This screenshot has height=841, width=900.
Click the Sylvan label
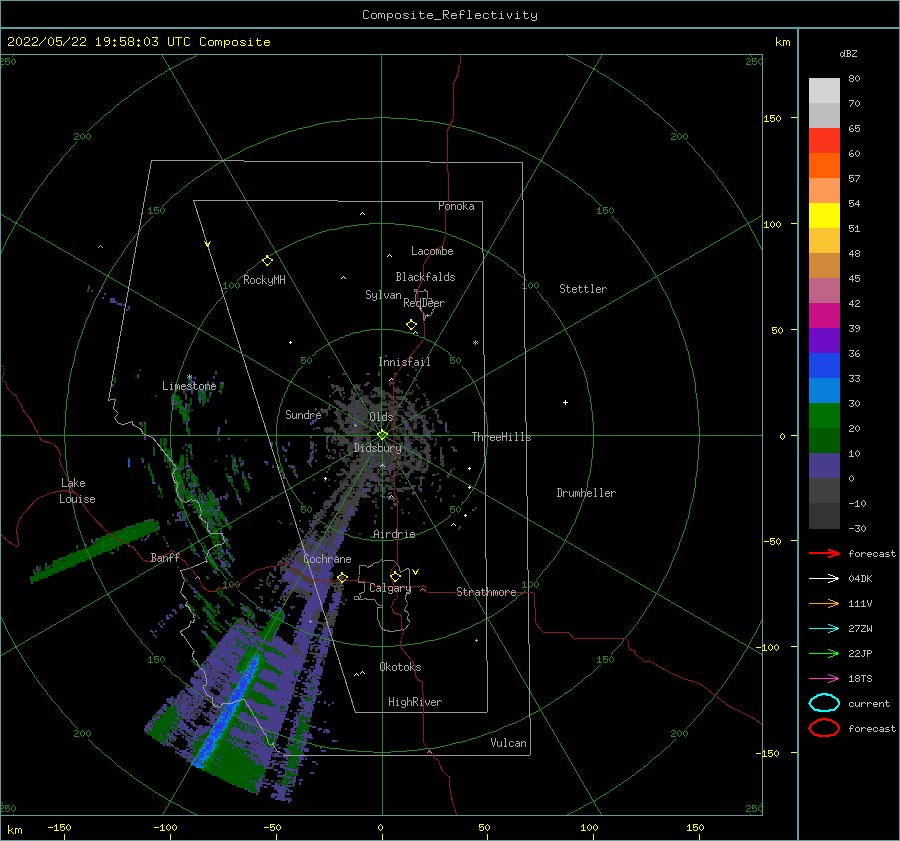383,295
